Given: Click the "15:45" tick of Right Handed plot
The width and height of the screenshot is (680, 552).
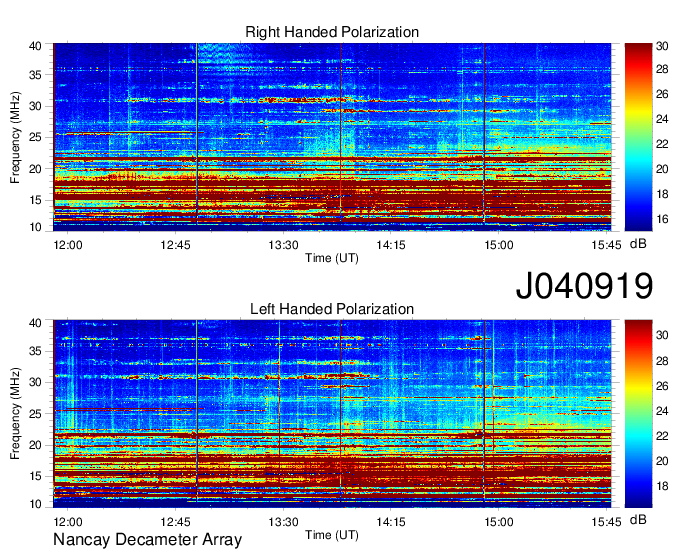Looking at the screenshot, I should pyautogui.click(x=606, y=245).
